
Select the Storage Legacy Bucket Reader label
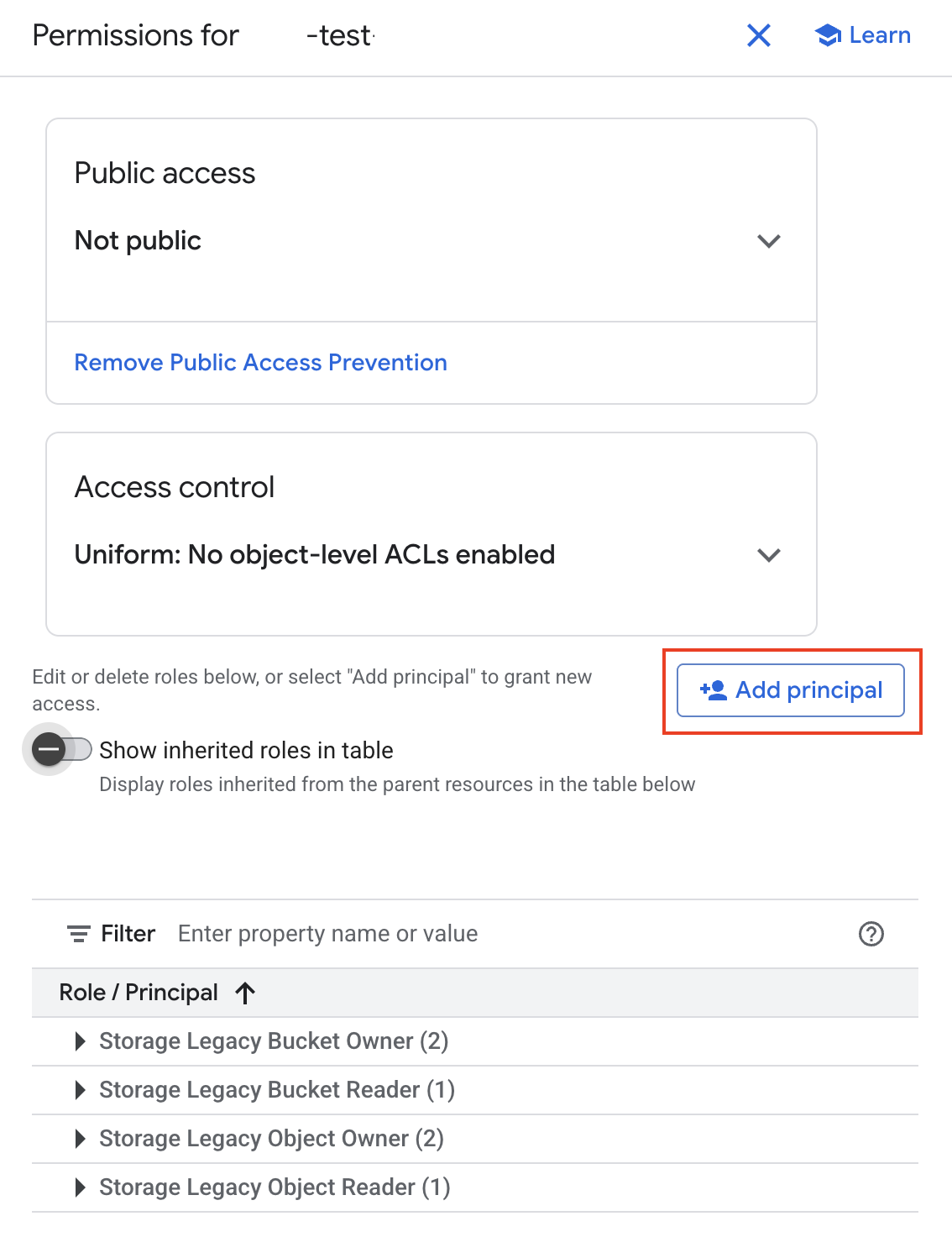(276, 1090)
